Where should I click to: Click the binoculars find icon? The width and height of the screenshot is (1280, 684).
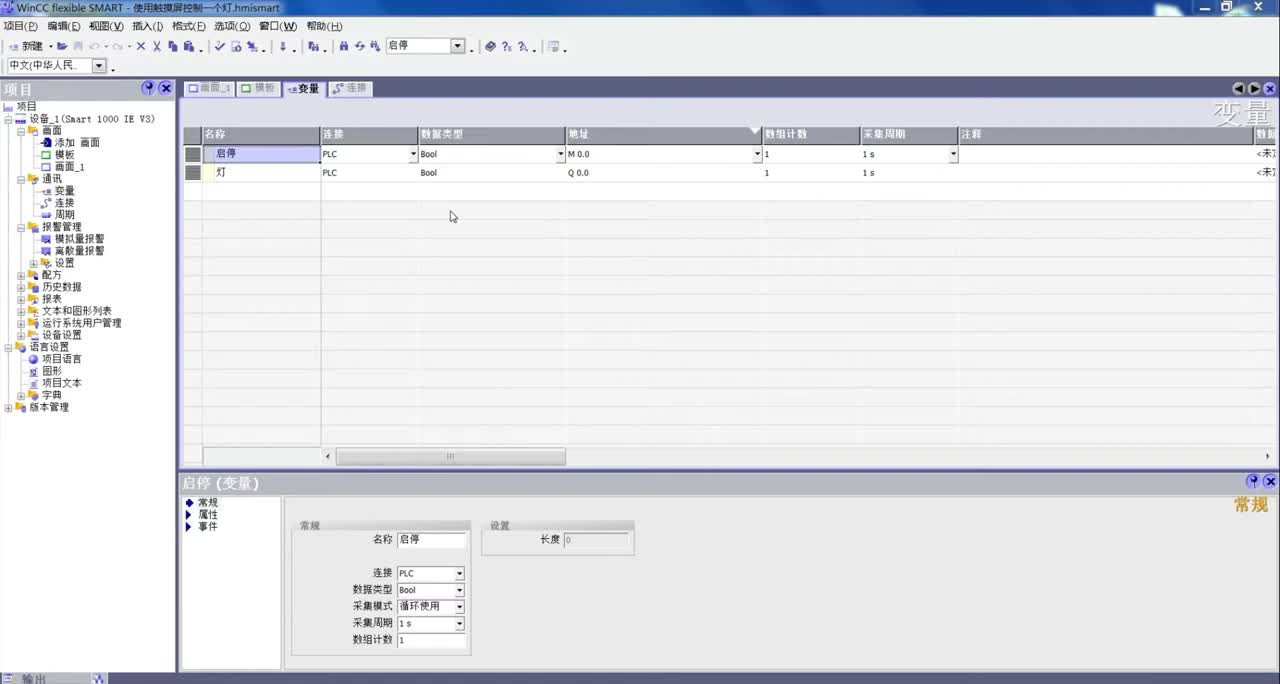pos(343,46)
